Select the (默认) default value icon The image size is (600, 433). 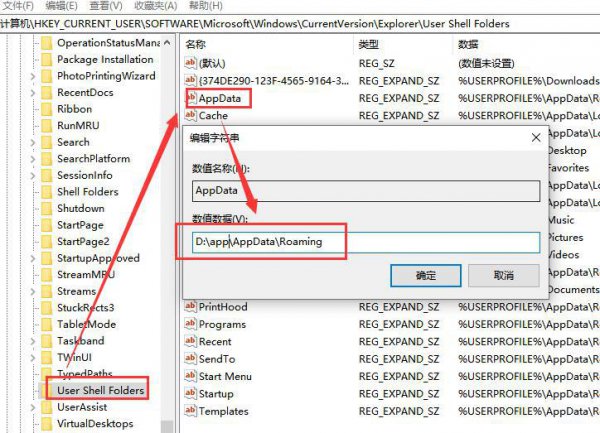pyautogui.click(x=191, y=63)
